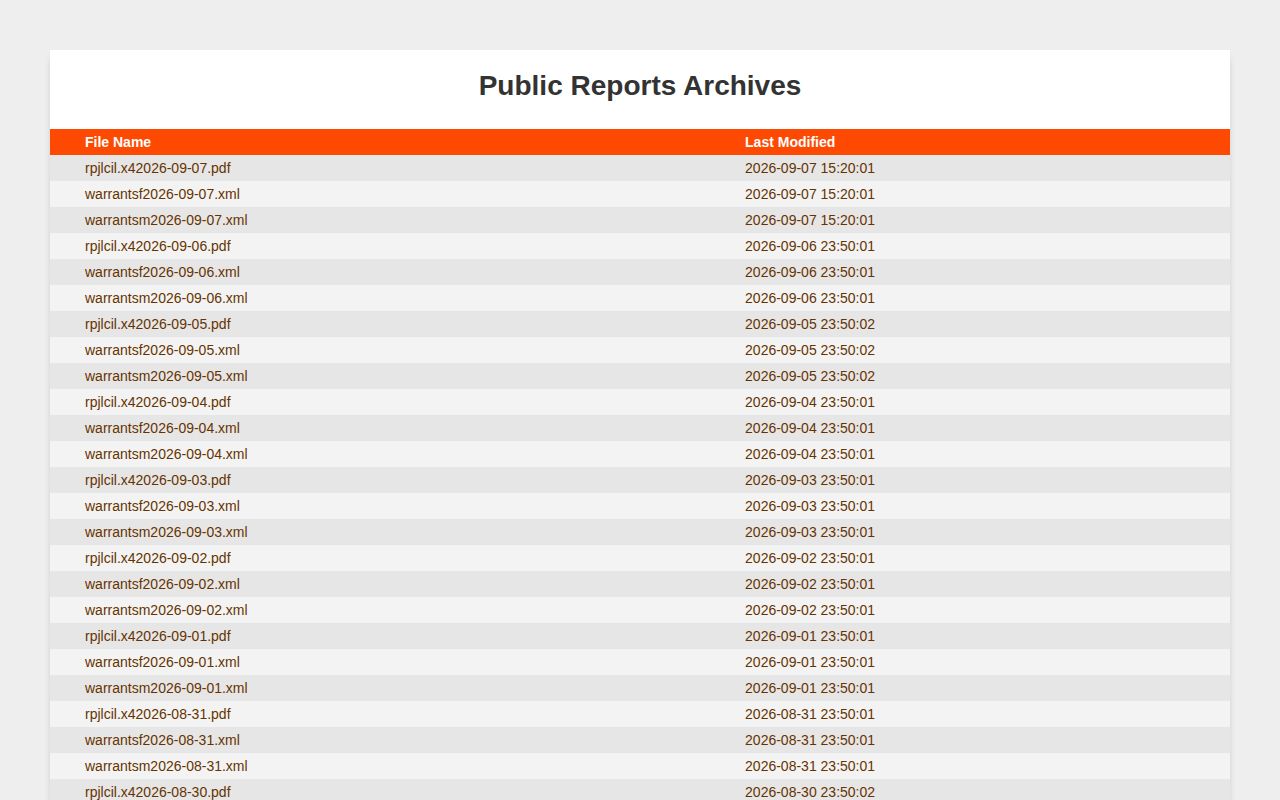Open warrantsm2026-09-05.xml file

(166, 376)
